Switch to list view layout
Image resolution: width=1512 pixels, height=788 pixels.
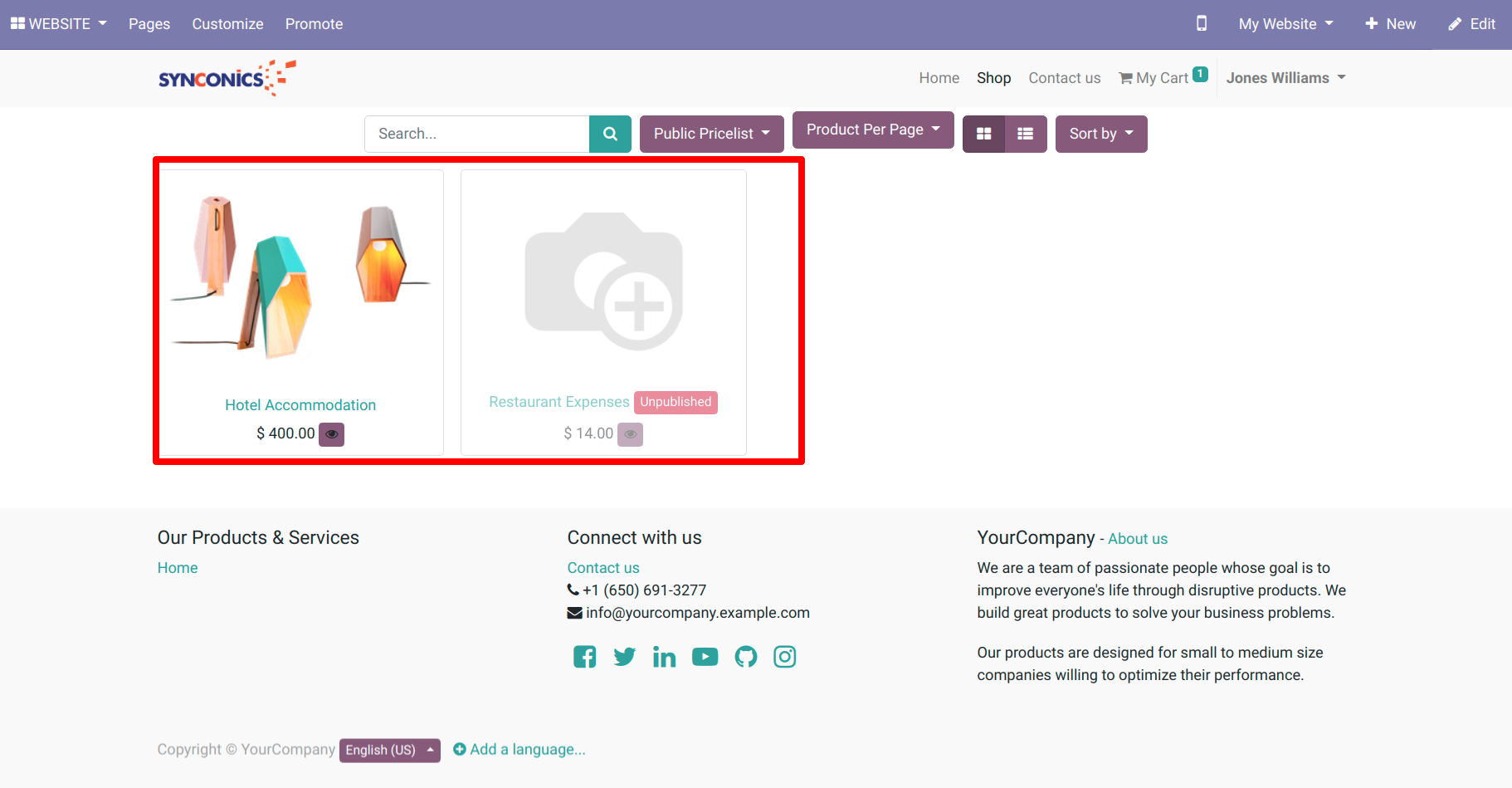click(1026, 134)
